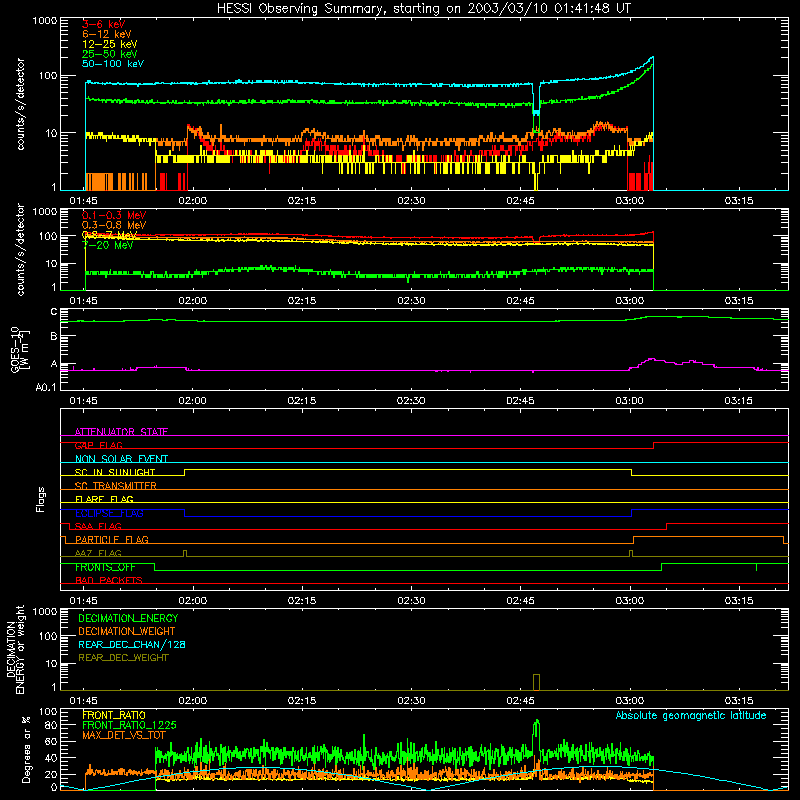Screen dimensions: 800x800
Task: Pick the cyan 50-100 keV legend label
Action: click(113, 64)
